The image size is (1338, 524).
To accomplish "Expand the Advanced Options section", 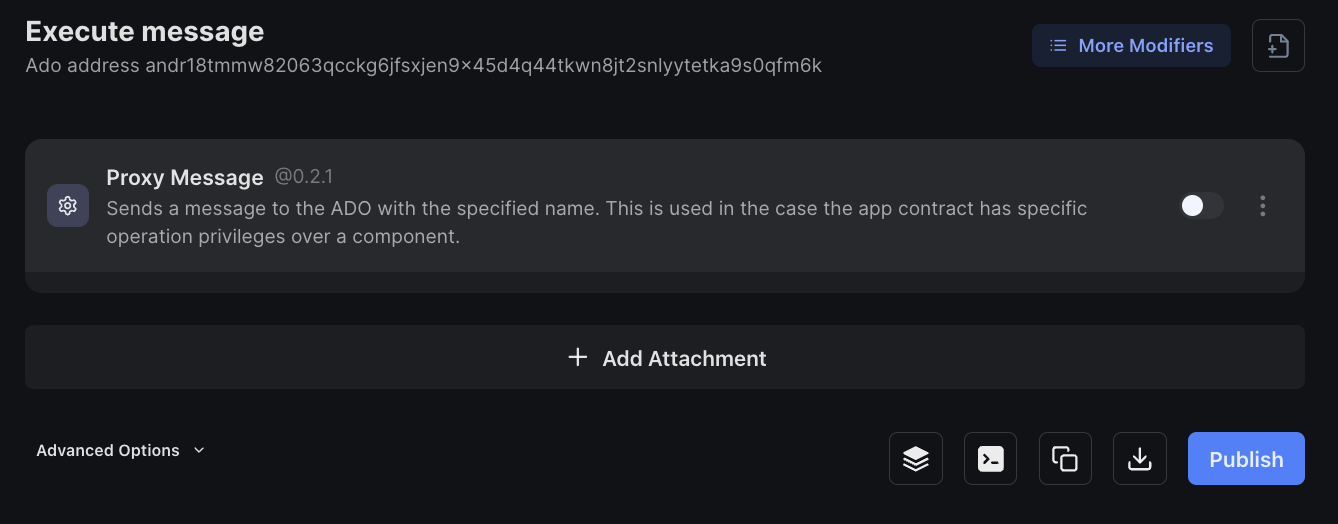I will (108, 451).
